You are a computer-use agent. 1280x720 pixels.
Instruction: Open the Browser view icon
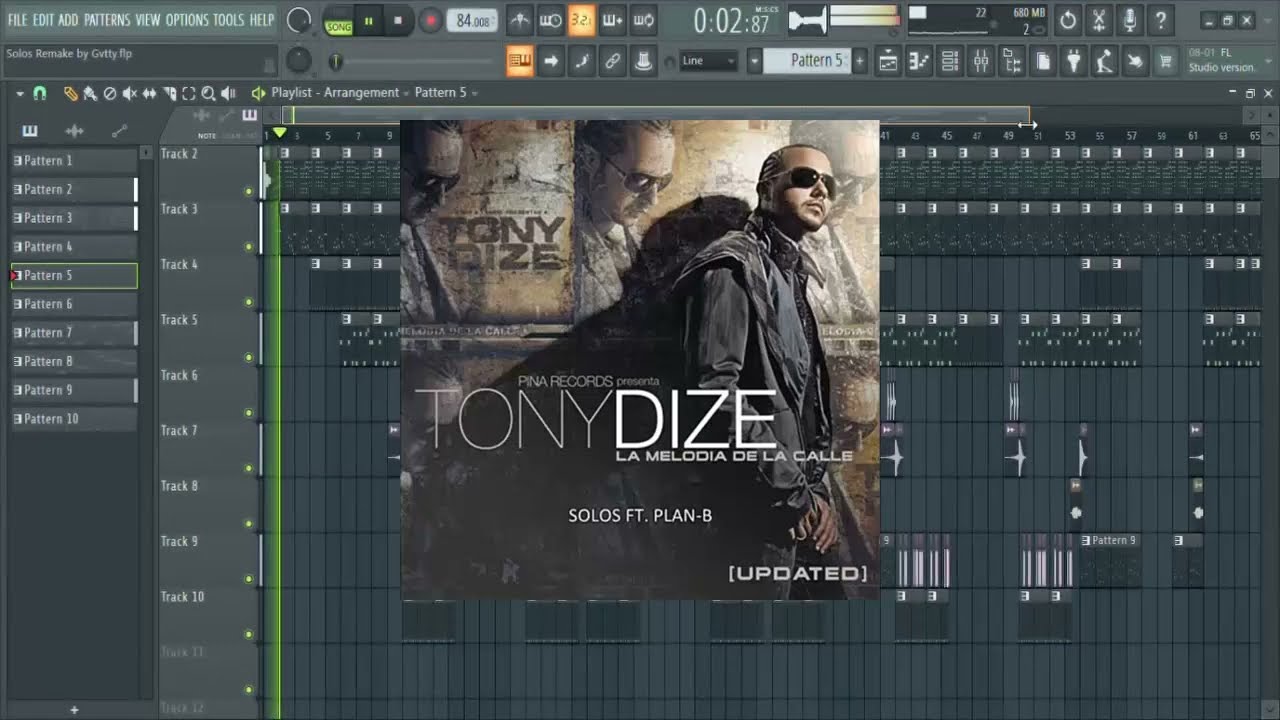[x=1012, y=61]
